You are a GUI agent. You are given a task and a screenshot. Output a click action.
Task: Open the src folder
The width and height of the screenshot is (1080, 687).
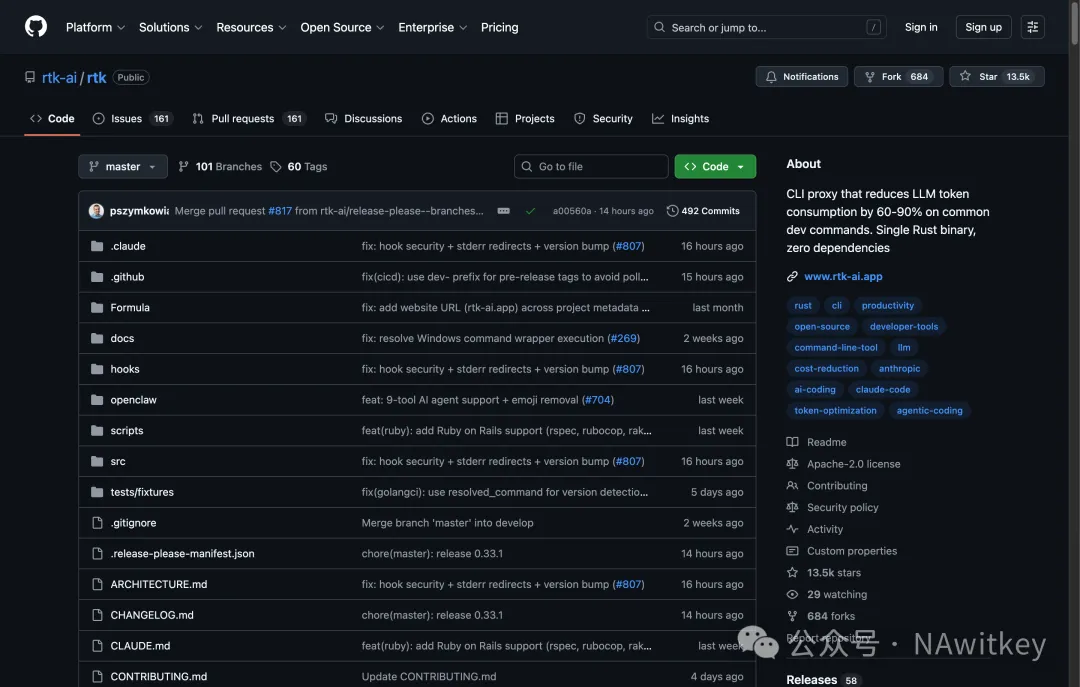point(118,462)
